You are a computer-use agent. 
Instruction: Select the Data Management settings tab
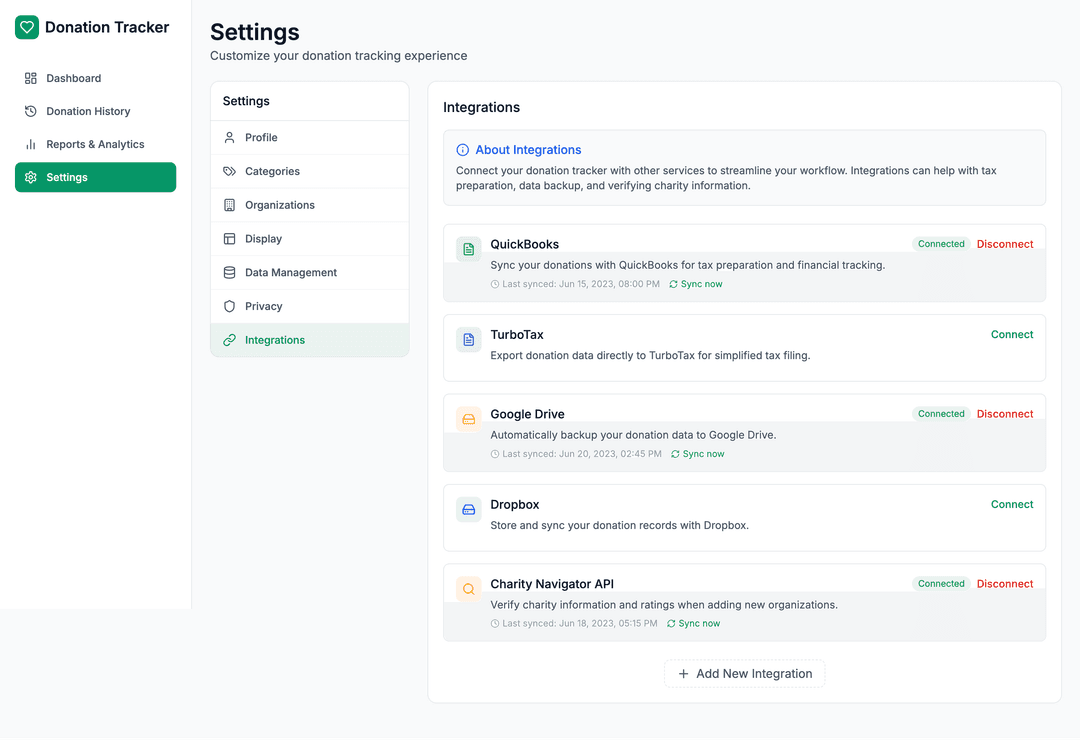290,273
